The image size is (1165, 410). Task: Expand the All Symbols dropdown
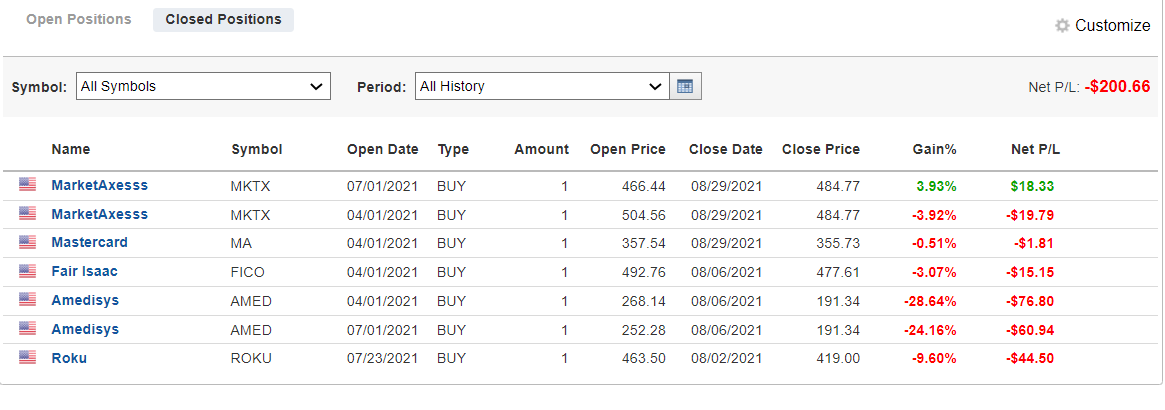(x=204, y=86)
